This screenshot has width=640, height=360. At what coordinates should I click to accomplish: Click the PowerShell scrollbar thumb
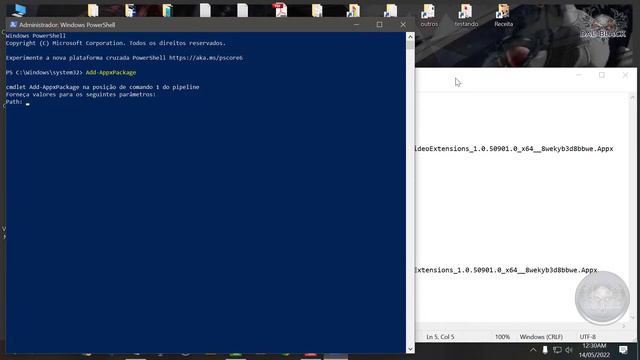[x=410, y=45]
